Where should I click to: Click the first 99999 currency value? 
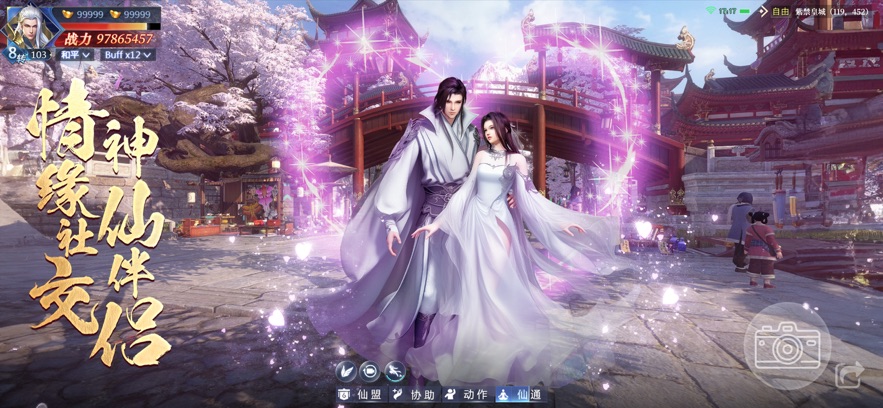(x=90, y=14)
